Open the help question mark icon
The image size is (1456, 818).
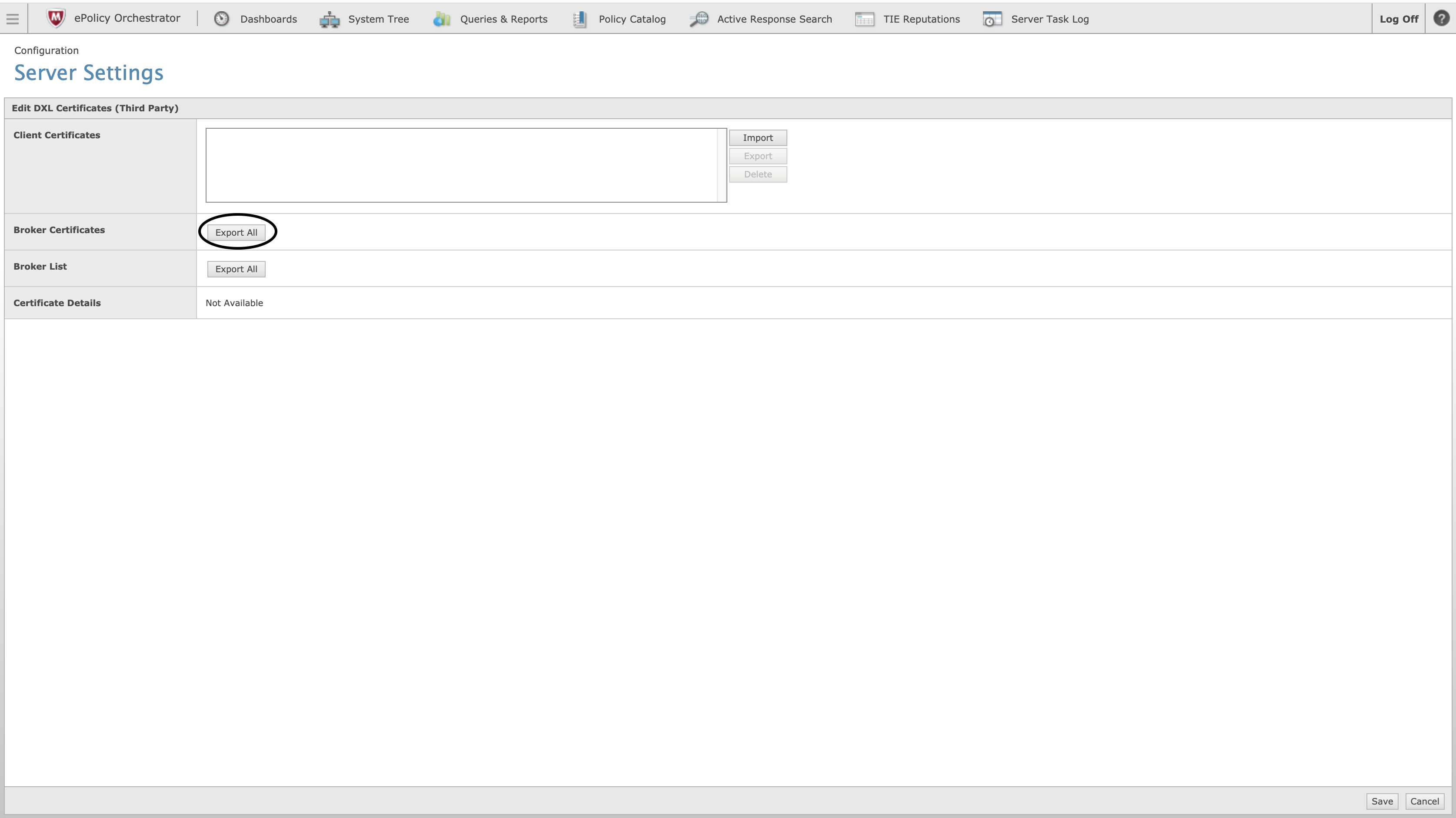click(x=1441, y=19)
